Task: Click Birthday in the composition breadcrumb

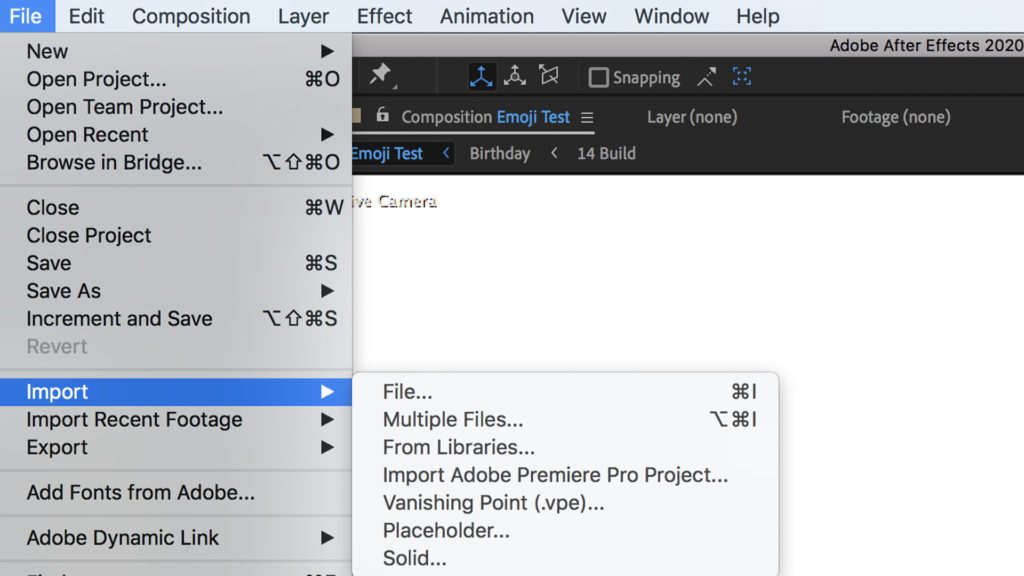Action: 499,154
